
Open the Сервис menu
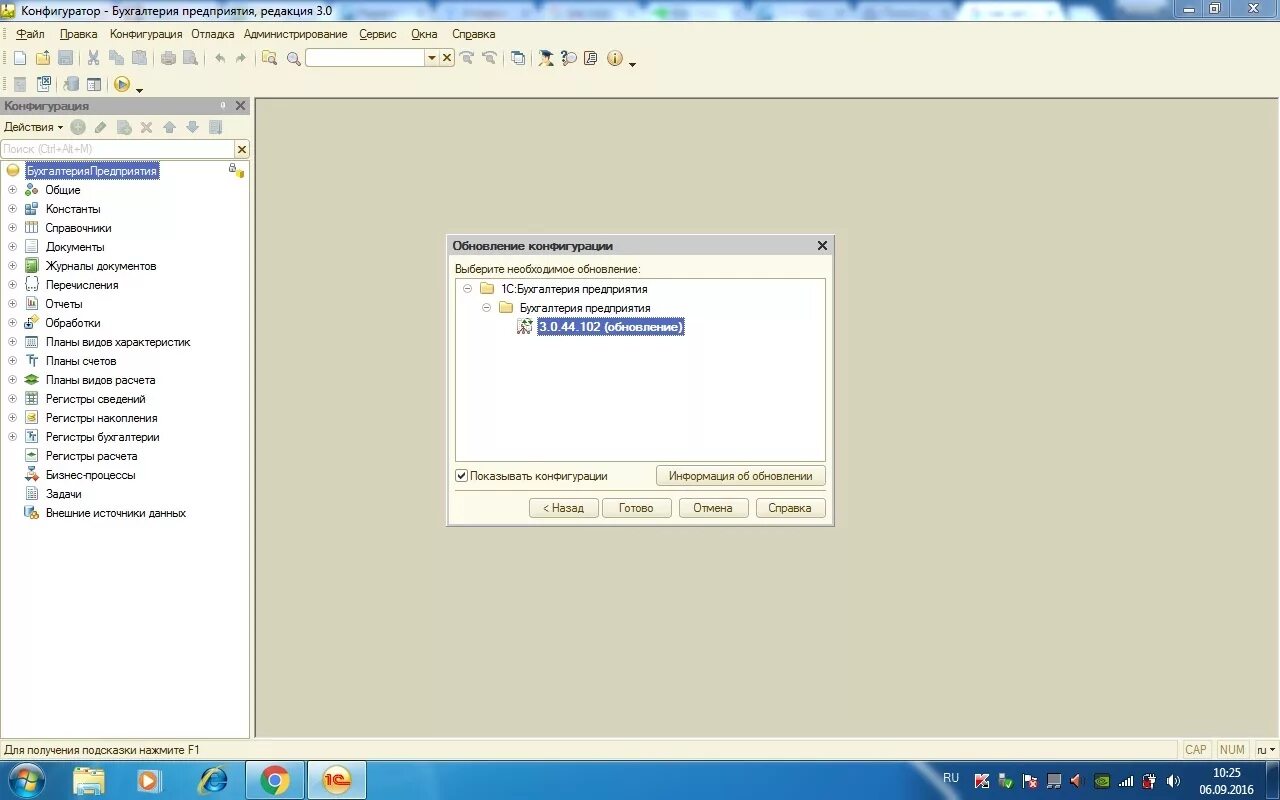pos(378,34)
